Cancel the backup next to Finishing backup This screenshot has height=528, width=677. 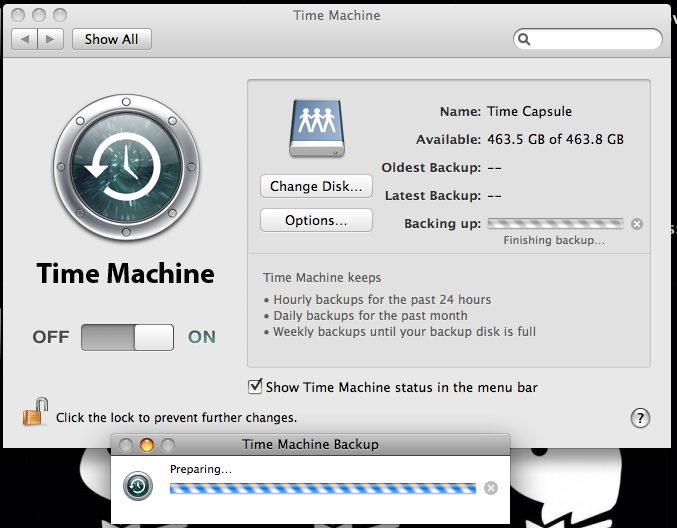pos(637,224)
